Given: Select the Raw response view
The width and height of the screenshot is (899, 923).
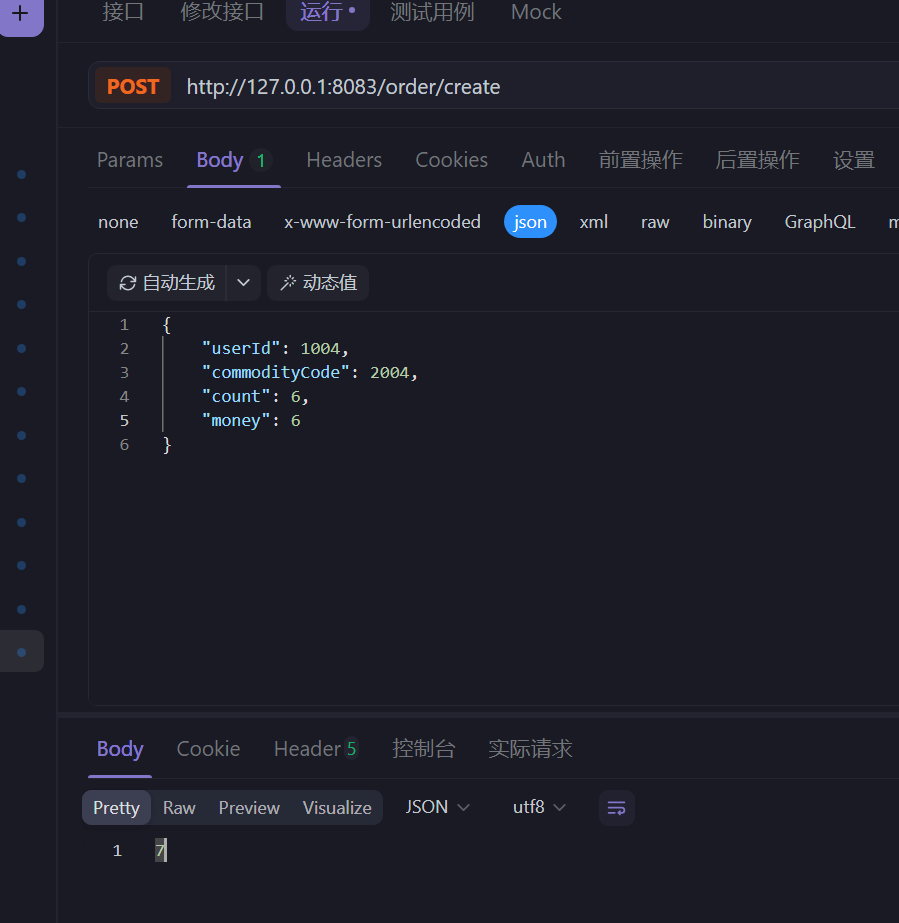Looking at the screenshot, I should [179, 808].
